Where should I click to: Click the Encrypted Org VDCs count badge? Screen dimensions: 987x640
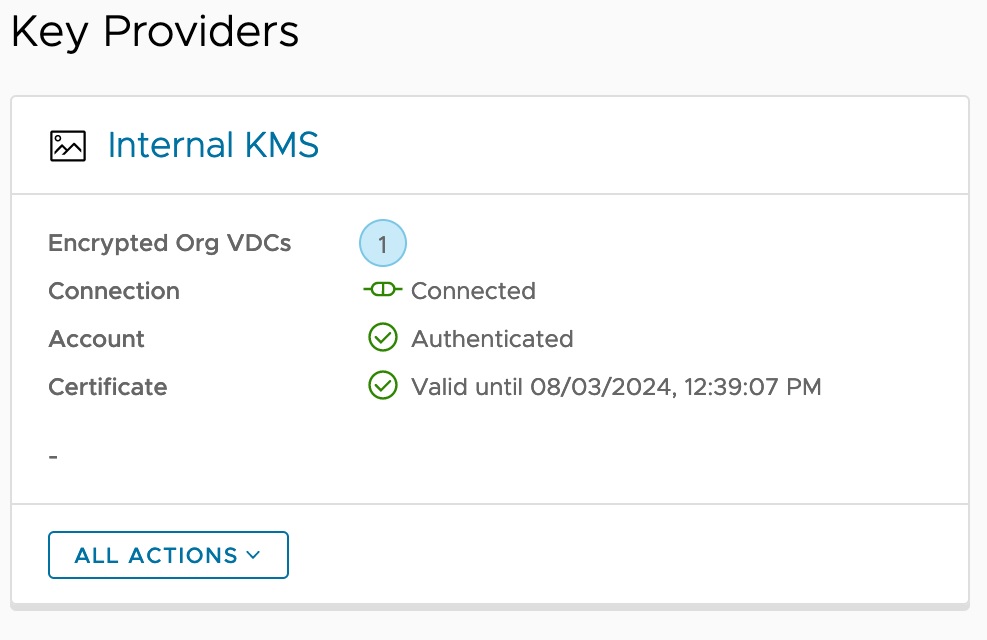coord(382,243)
